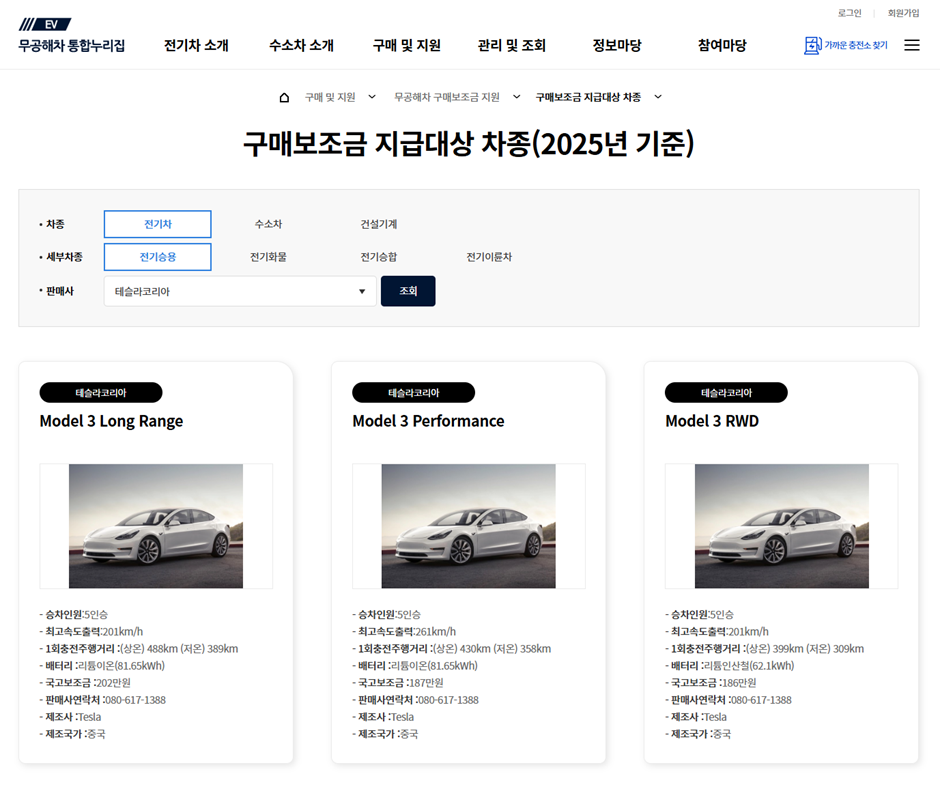
Task: Go to the home breadcrumb icon
Action: point(284,97)
